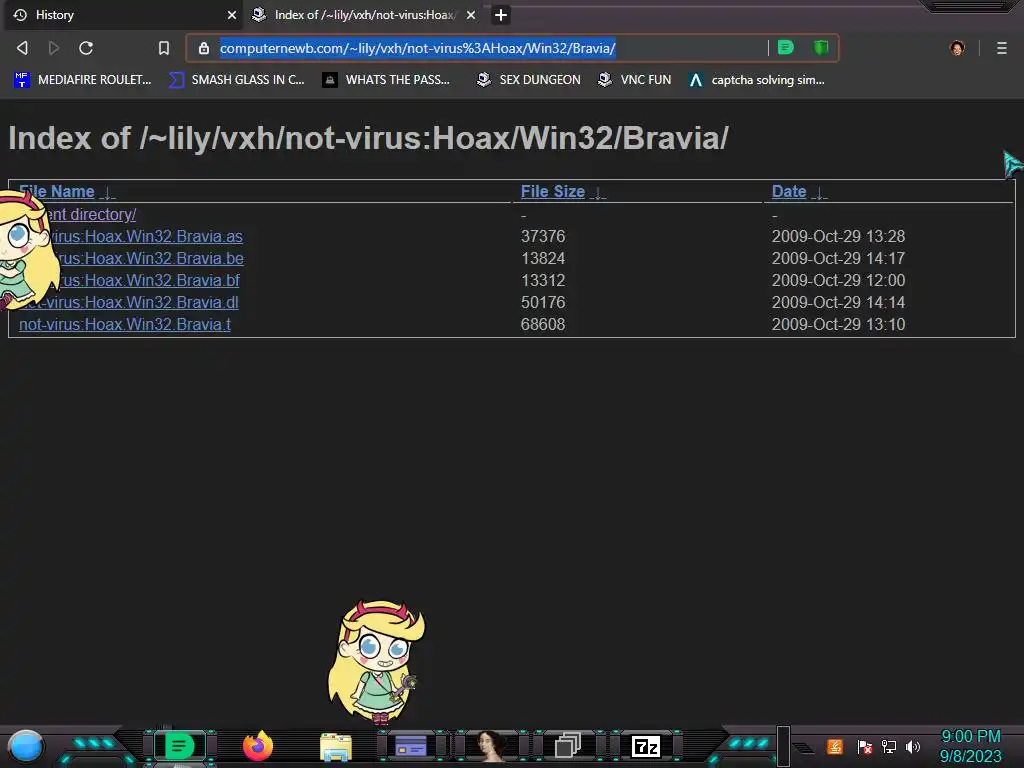Open 7-Zip from the taskbar
The width and height of the screenshot is (1024, 768).
coord(646,746)
